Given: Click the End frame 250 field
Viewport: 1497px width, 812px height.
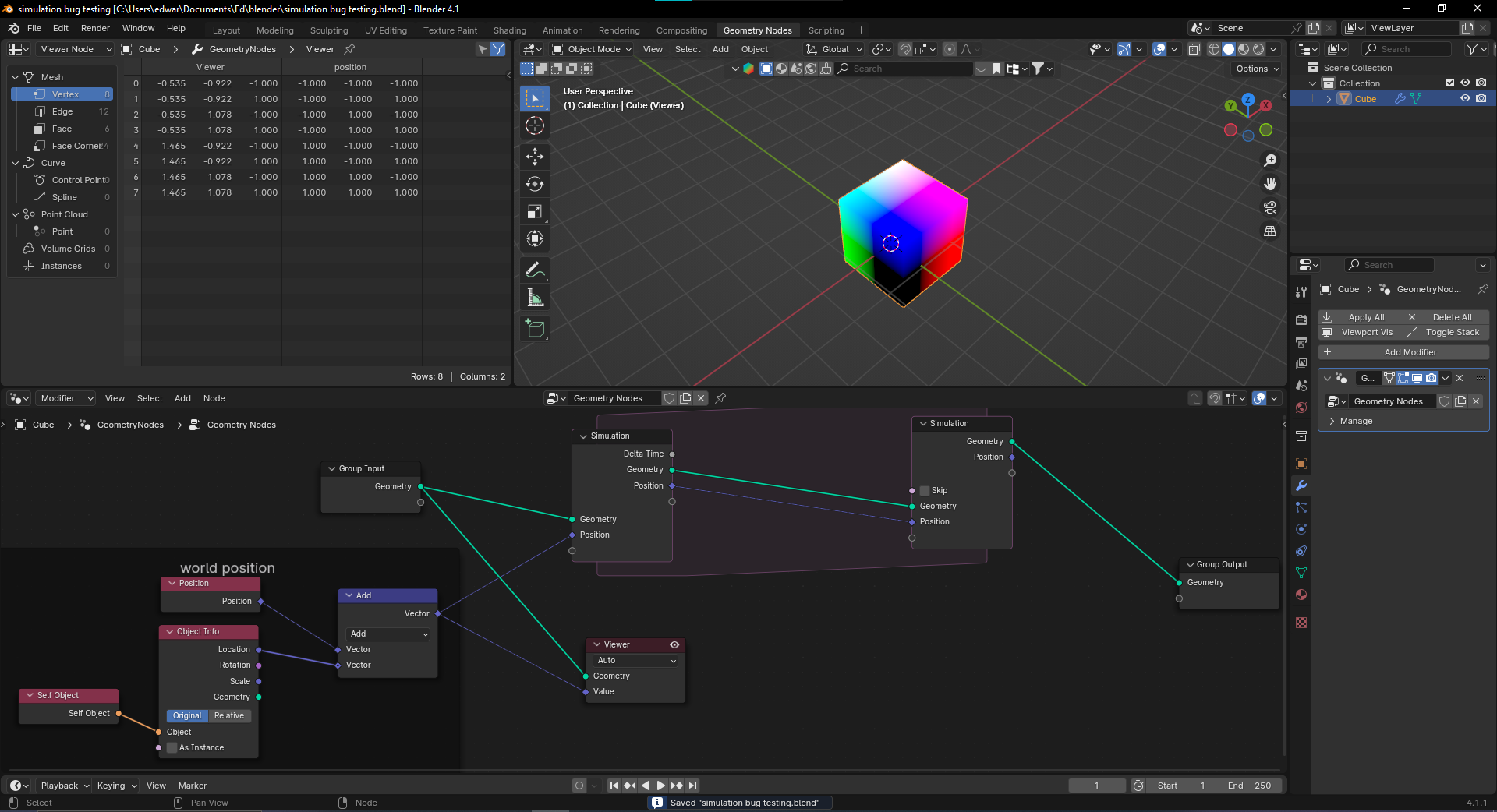Looking at the screenshot, I should click(x=1248, y=786).
